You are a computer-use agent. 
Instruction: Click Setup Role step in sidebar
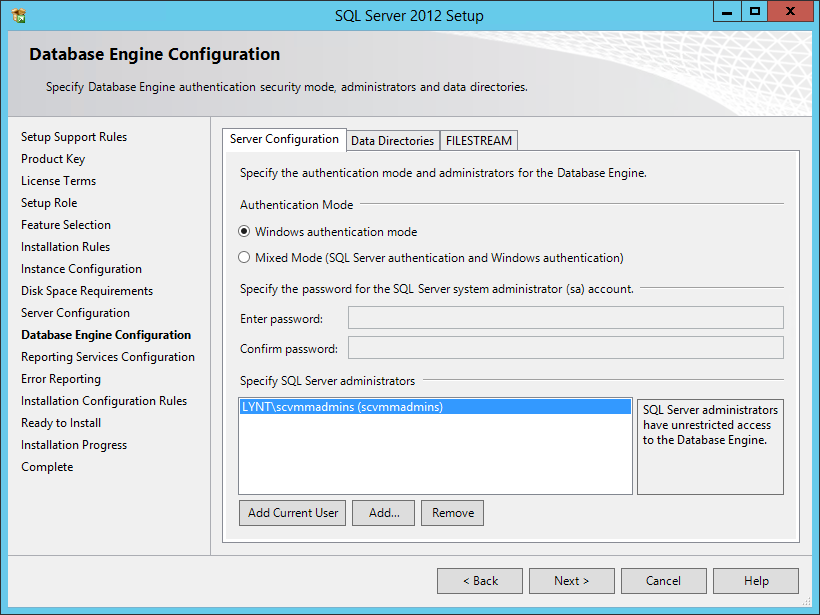point(49,203)
